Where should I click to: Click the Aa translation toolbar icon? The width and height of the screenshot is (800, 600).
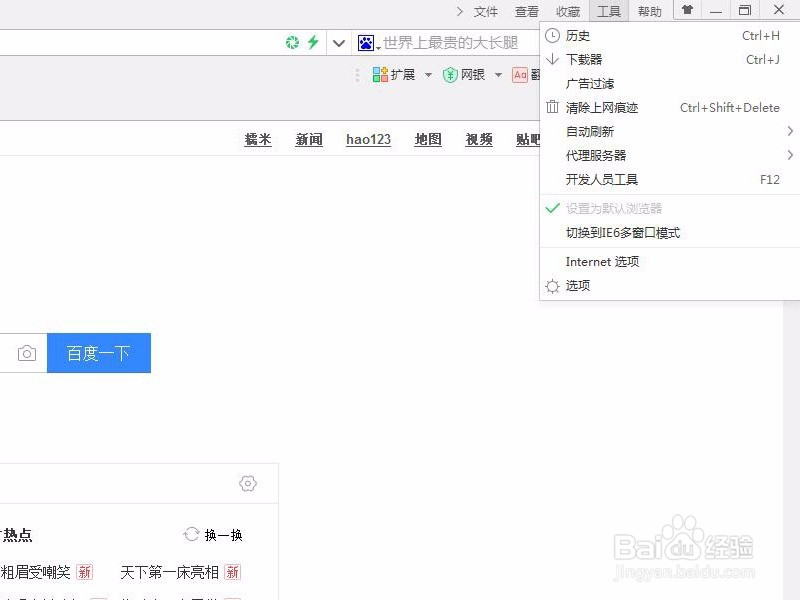click(x=520, y=74)
